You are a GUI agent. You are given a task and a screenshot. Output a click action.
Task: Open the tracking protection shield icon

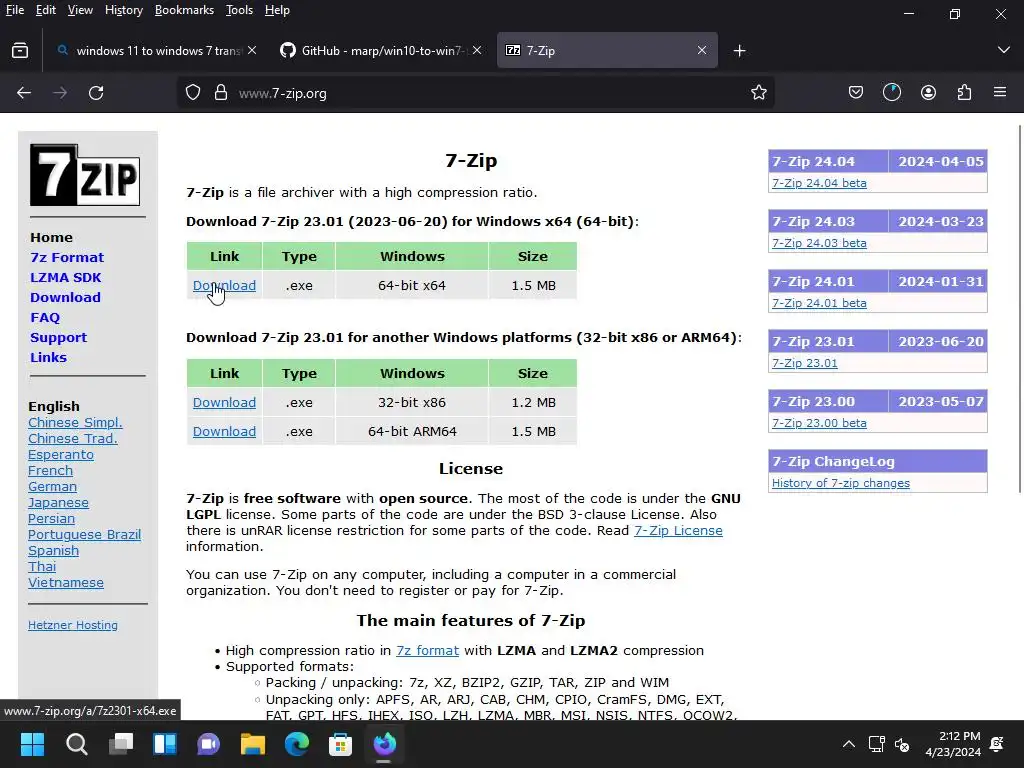click(x=193, y=93)
